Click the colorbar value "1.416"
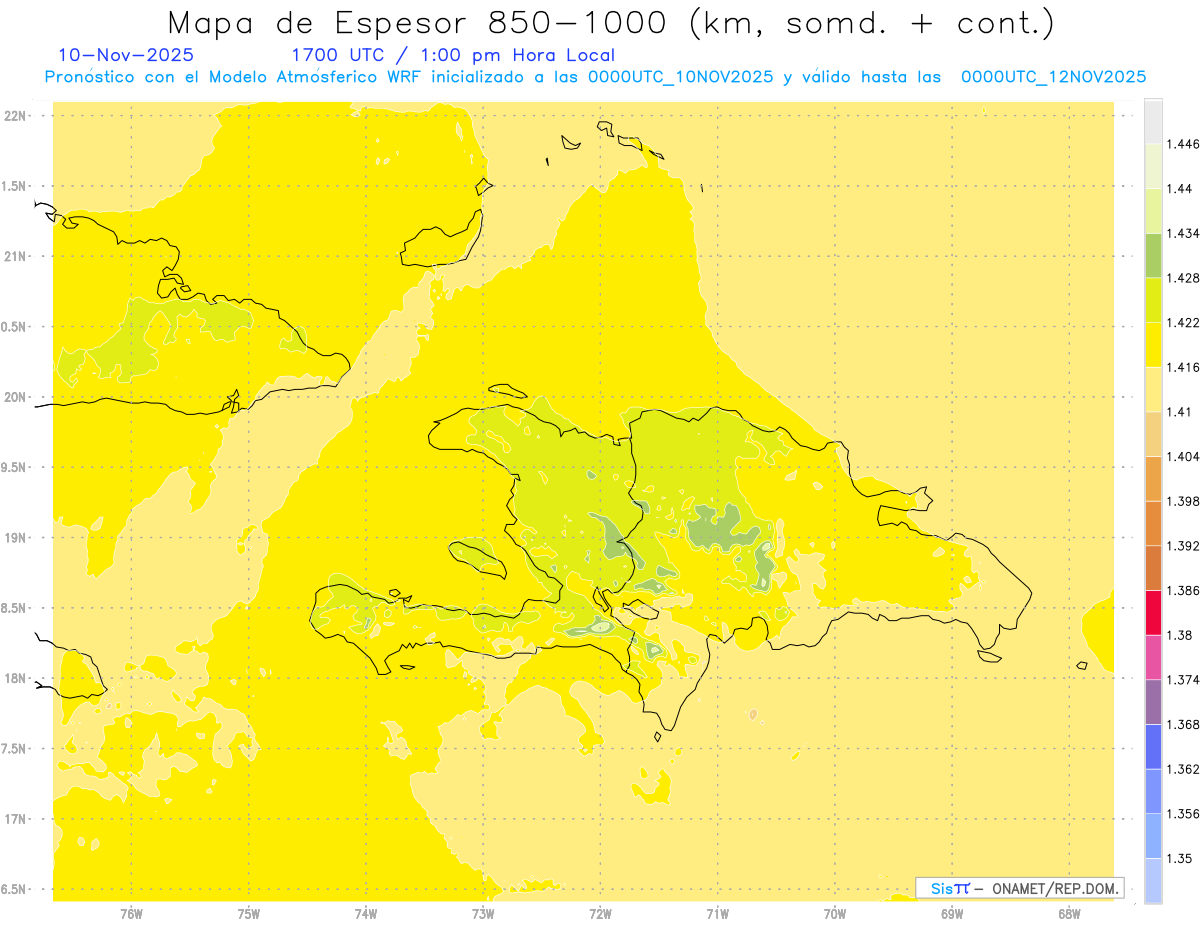The width and height of the screenshot is (1200, 927). 1182,367
